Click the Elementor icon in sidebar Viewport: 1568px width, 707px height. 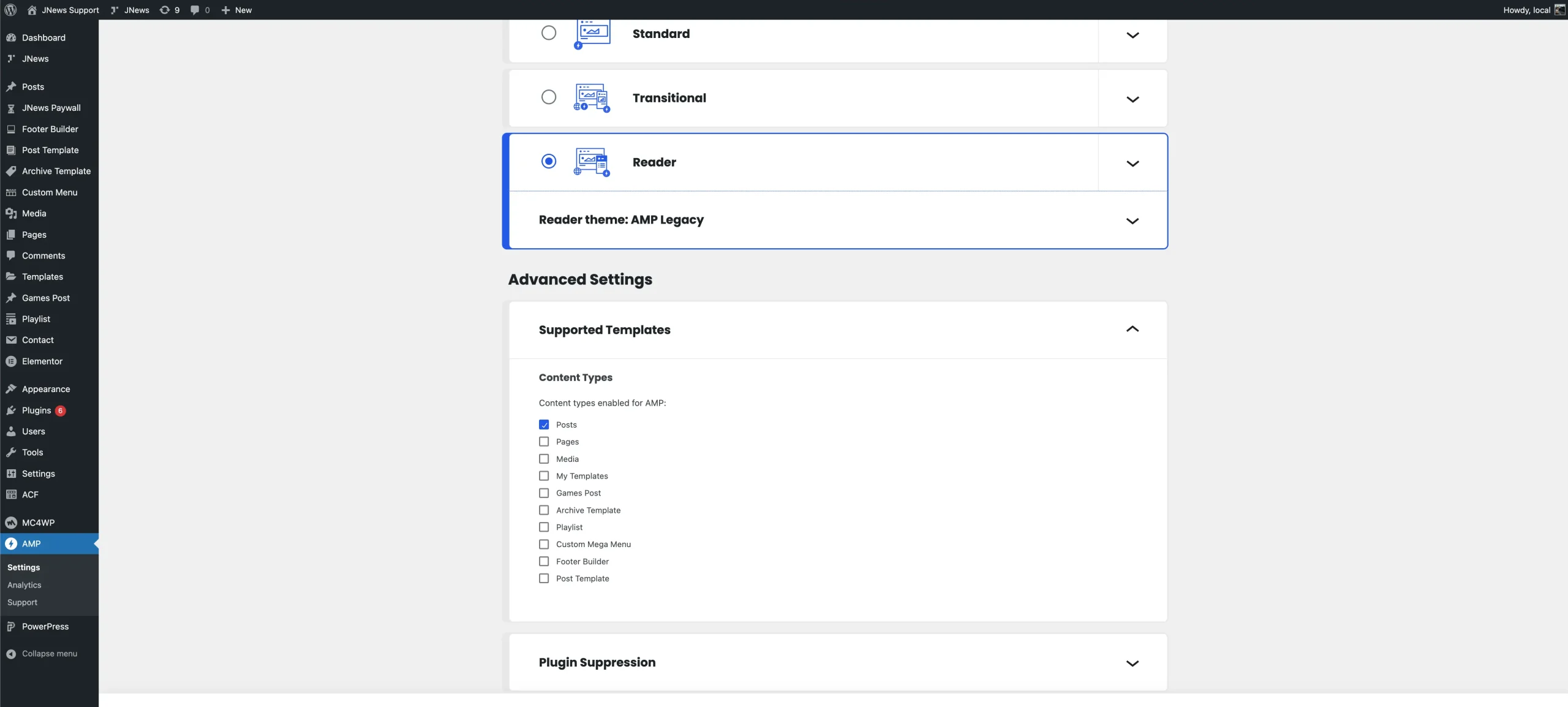(x=11, y=361)
